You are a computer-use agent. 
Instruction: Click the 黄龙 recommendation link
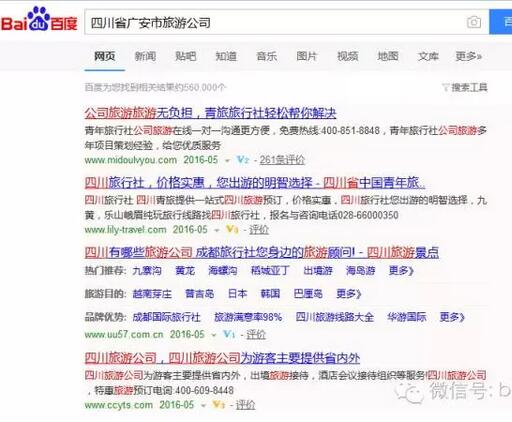(185, 270)
